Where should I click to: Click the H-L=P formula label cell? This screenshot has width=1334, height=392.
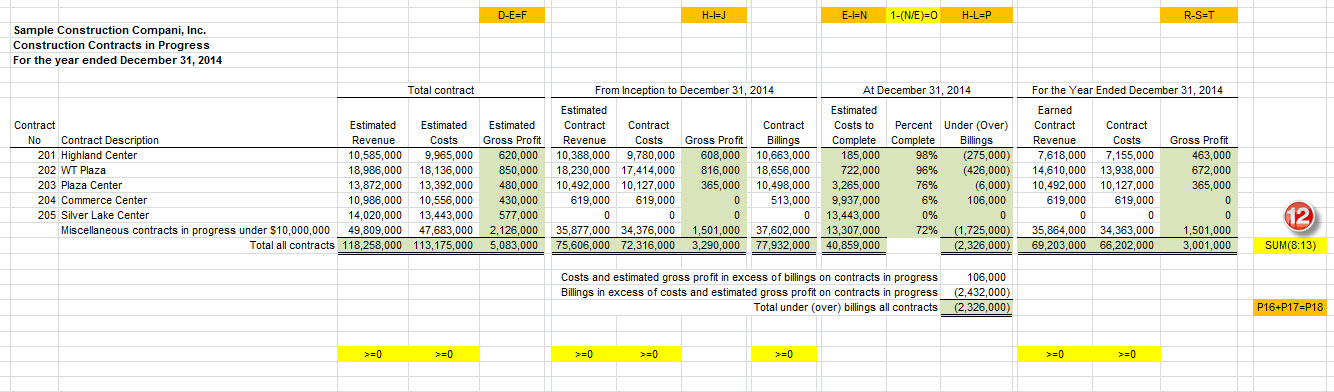coord(976,15)
